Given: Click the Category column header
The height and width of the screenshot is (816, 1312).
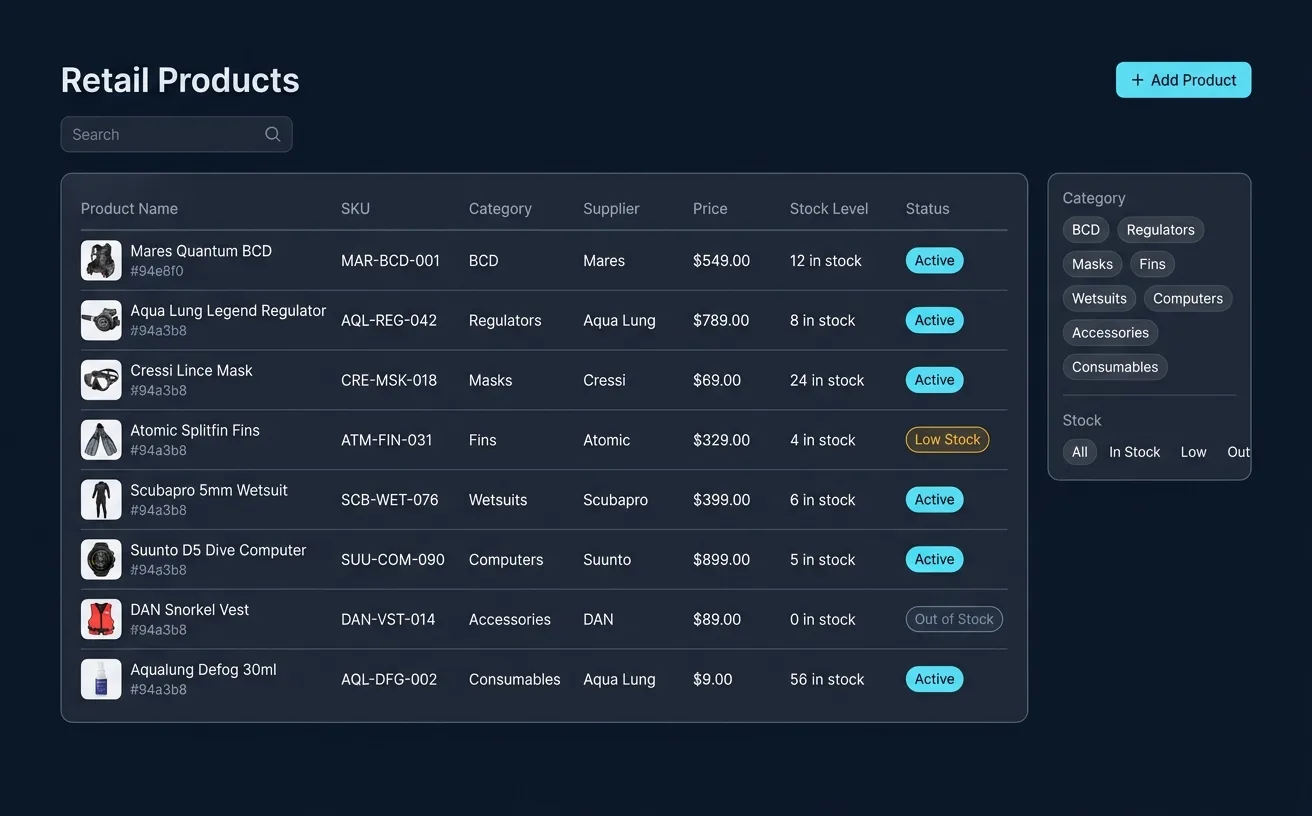Looking at the screenshot, I should point(500,209).
